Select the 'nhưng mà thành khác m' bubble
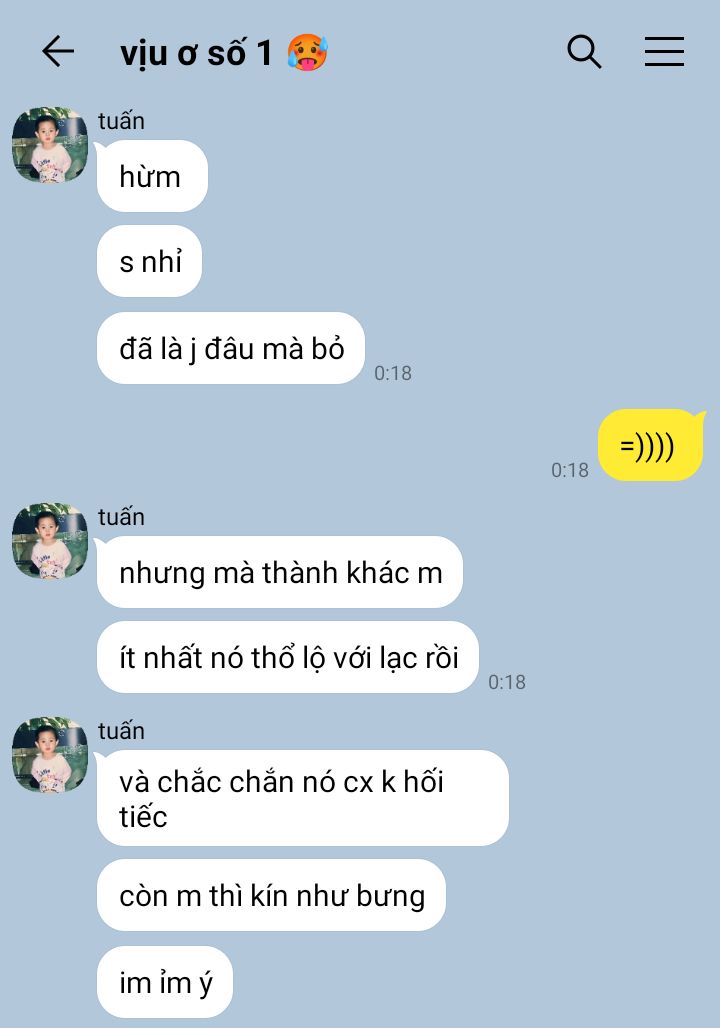The image size is (720, 1028). [280, 572]
